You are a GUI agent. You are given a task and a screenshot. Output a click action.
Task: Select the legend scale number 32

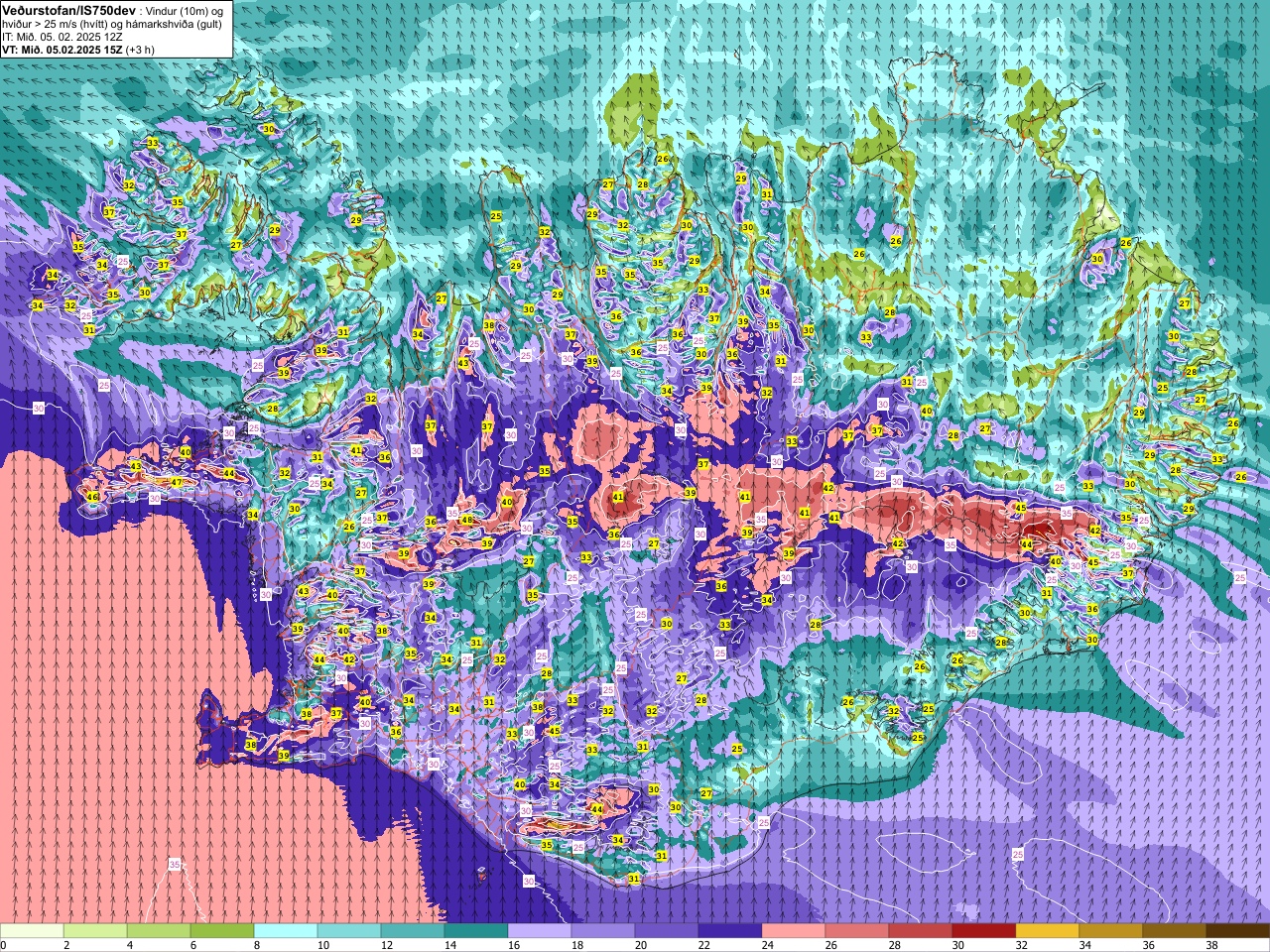(x=1021, y=945)
